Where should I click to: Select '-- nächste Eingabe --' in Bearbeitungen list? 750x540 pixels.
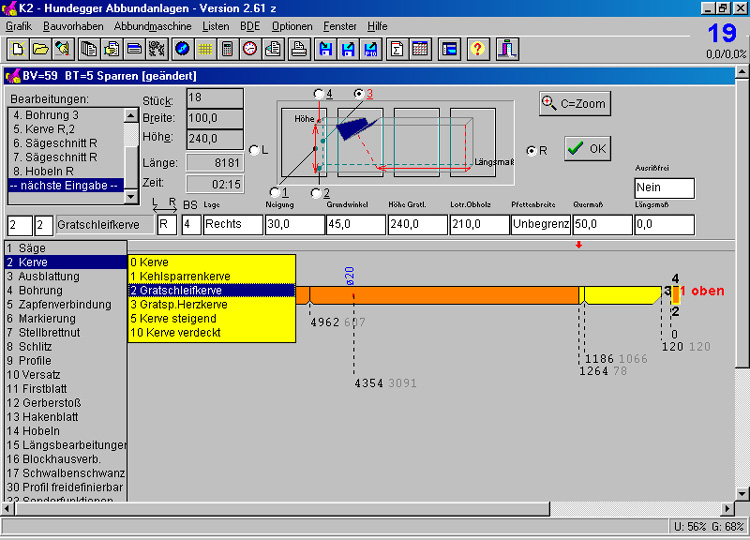click(66, 185)
